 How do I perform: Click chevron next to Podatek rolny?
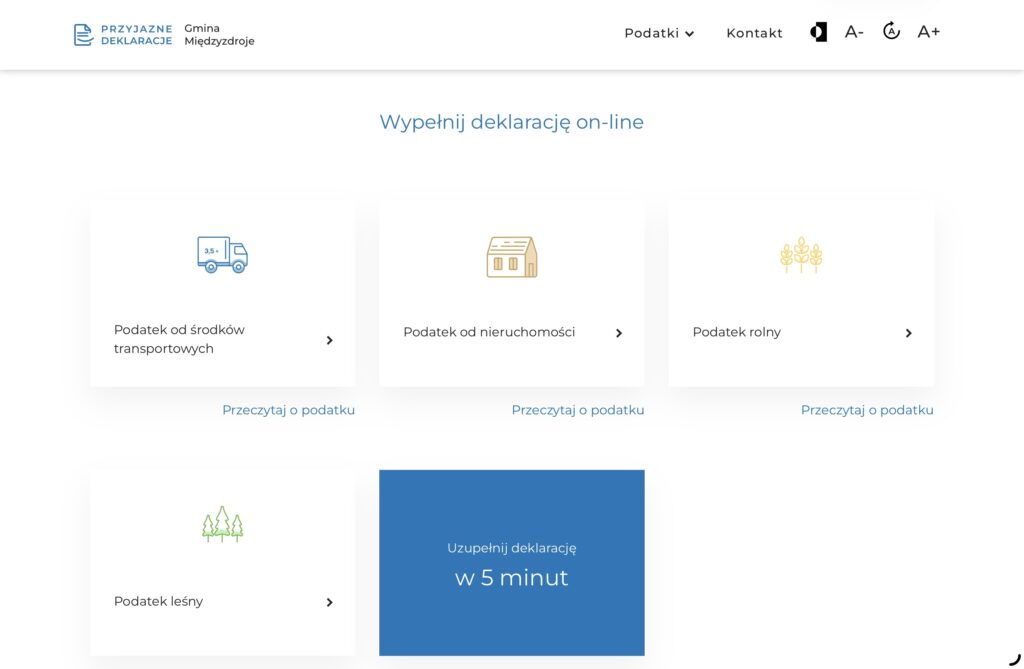[908, 333]
